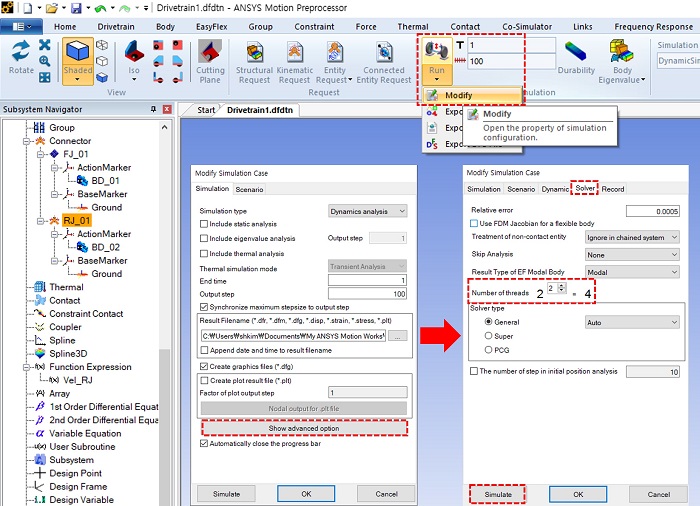The height and width of the screenshot is (506, 700).
Task: Select the Thermal node in navigator
Action: coord(66,287)
